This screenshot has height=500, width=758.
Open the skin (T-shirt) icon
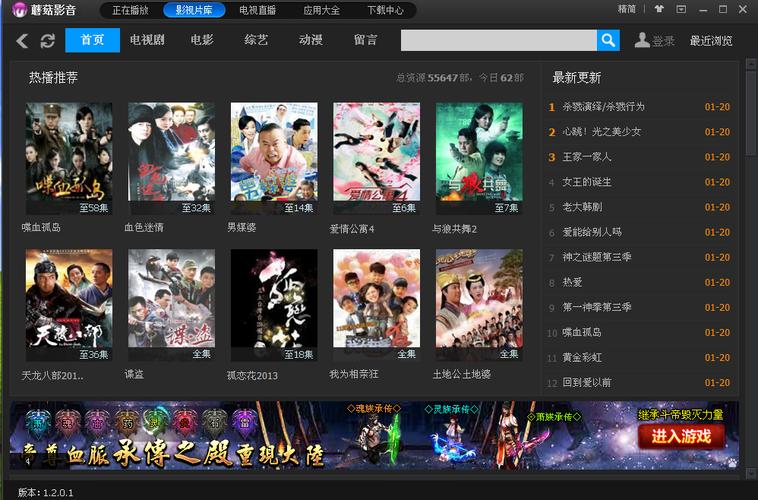click(x=658, y=9)
